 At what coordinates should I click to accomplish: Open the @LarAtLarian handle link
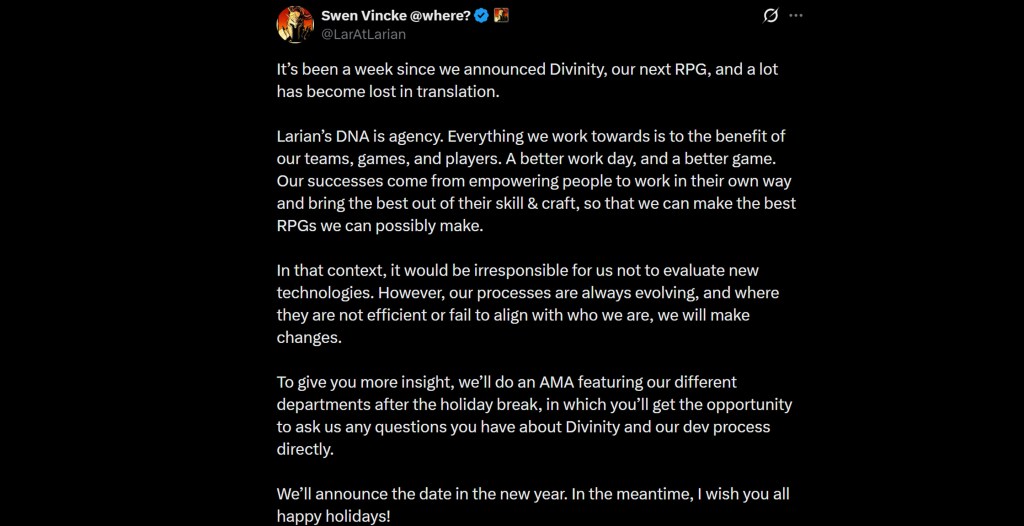click(x=363, y=34)
